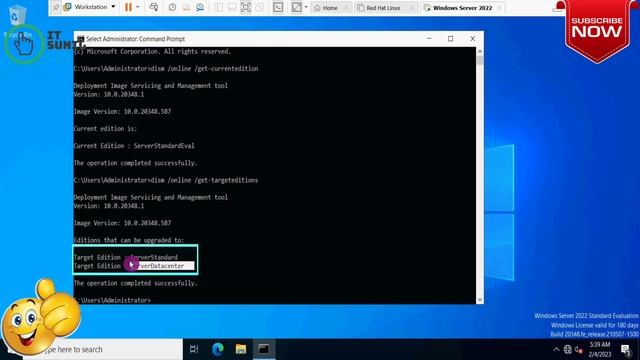Screen dimensions: 640x360
Task: Open the Workstation menu dropdown
Action: pyautogui.click(x=90, y=7)
